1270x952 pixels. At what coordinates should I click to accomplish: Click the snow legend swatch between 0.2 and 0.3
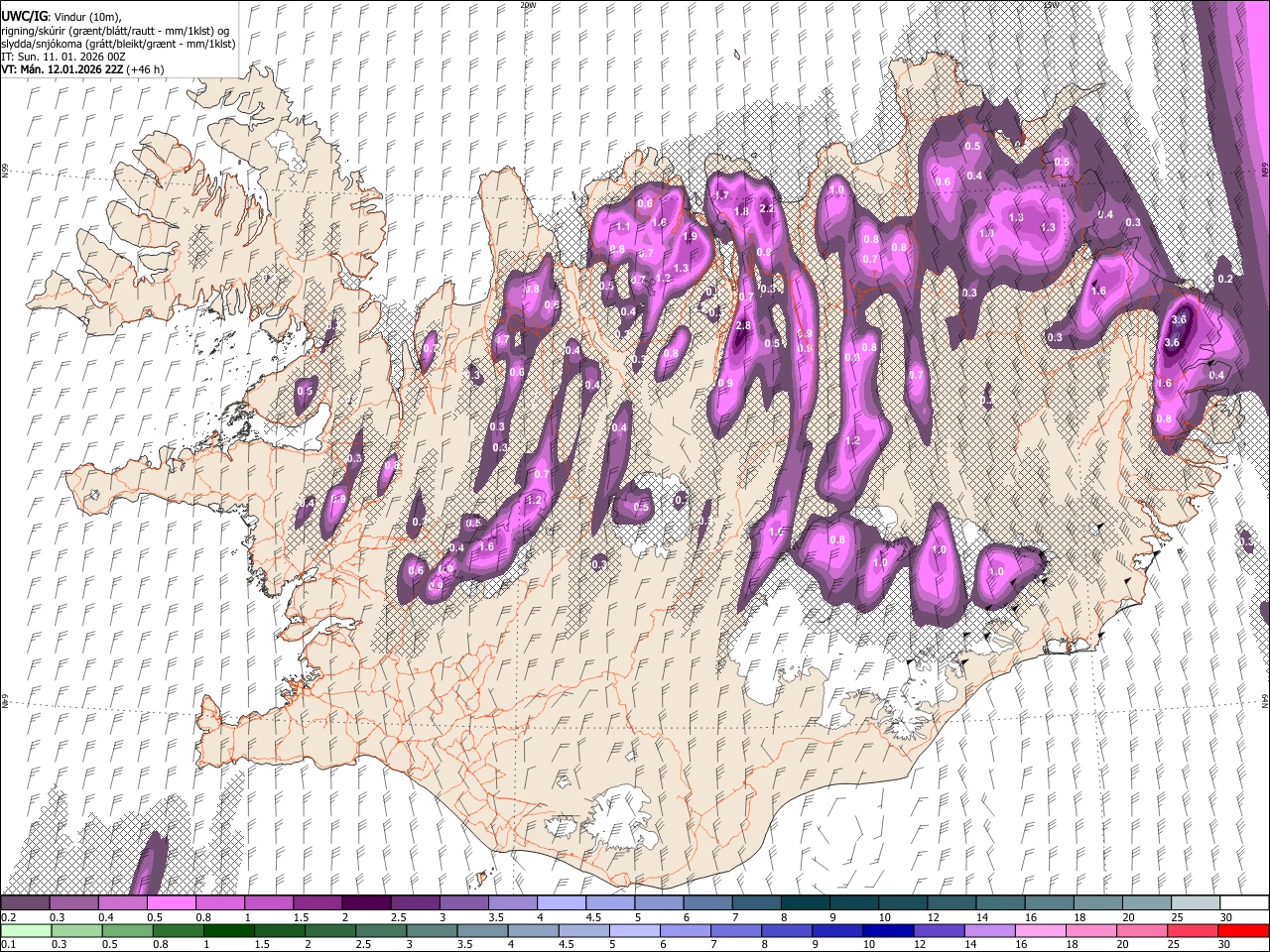25,903
